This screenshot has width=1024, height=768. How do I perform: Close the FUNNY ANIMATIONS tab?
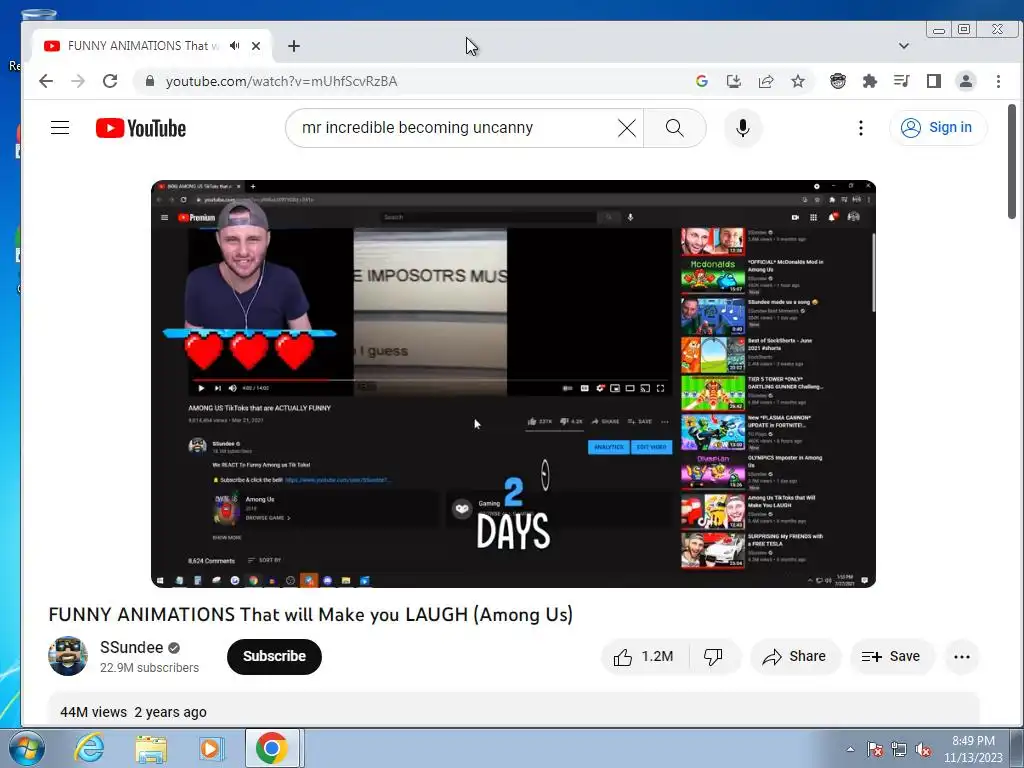click(x=256, y=46)
